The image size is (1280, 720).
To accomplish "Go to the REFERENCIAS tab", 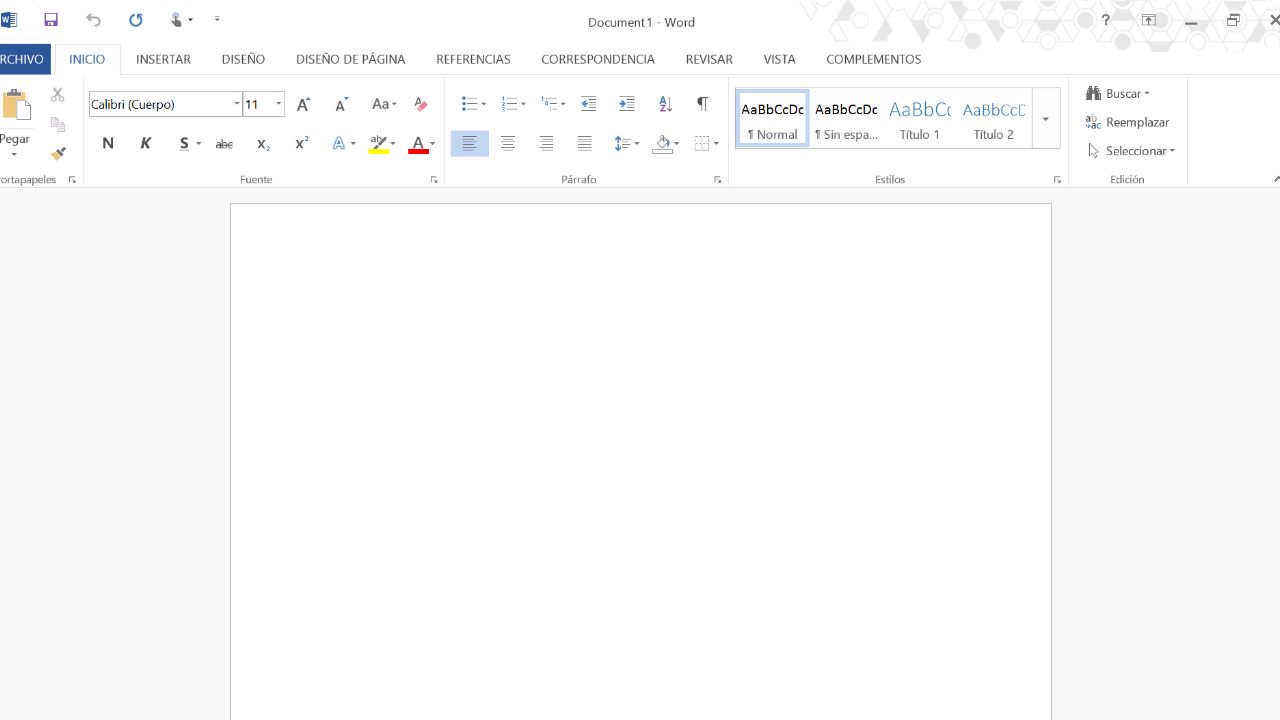I will [x=473, y=59].
